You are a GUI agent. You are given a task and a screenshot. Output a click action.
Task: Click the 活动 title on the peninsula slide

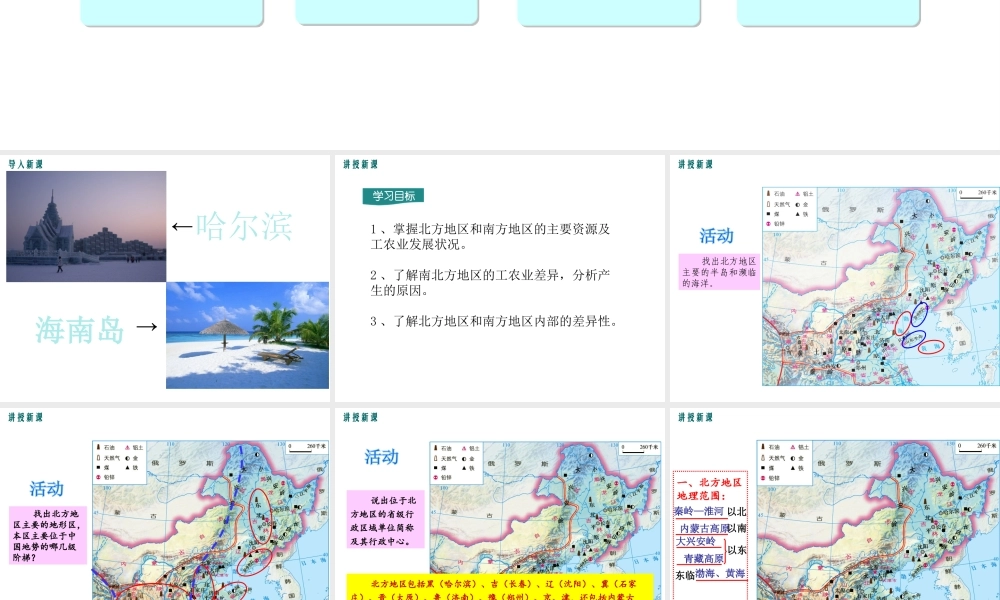click(716, 236)
